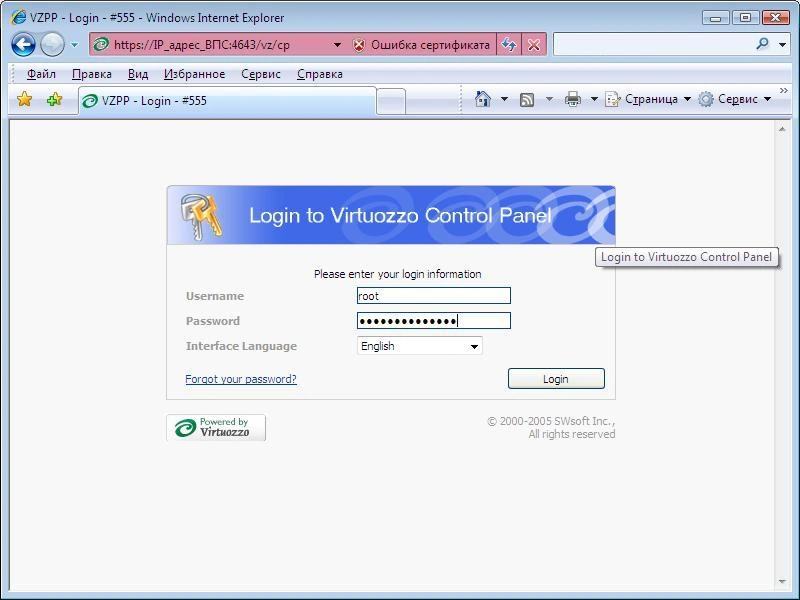This screenshot has width=800, height=600.
Task: Click the scrollbar down arrow
Action: pyautogui.click(x=782, y=581)
